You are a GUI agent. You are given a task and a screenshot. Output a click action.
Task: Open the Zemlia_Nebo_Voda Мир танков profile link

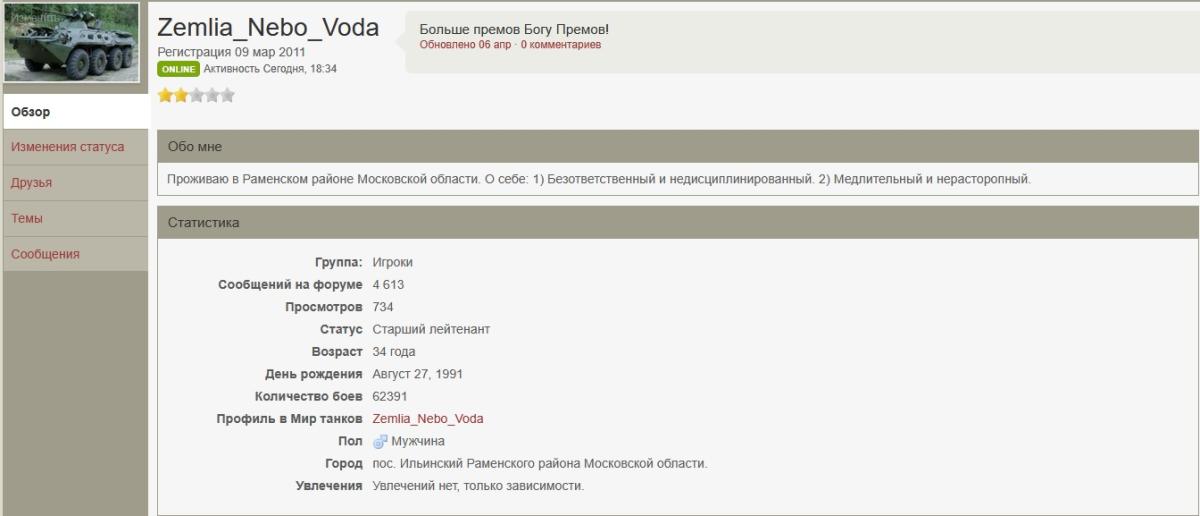(427, 419)
